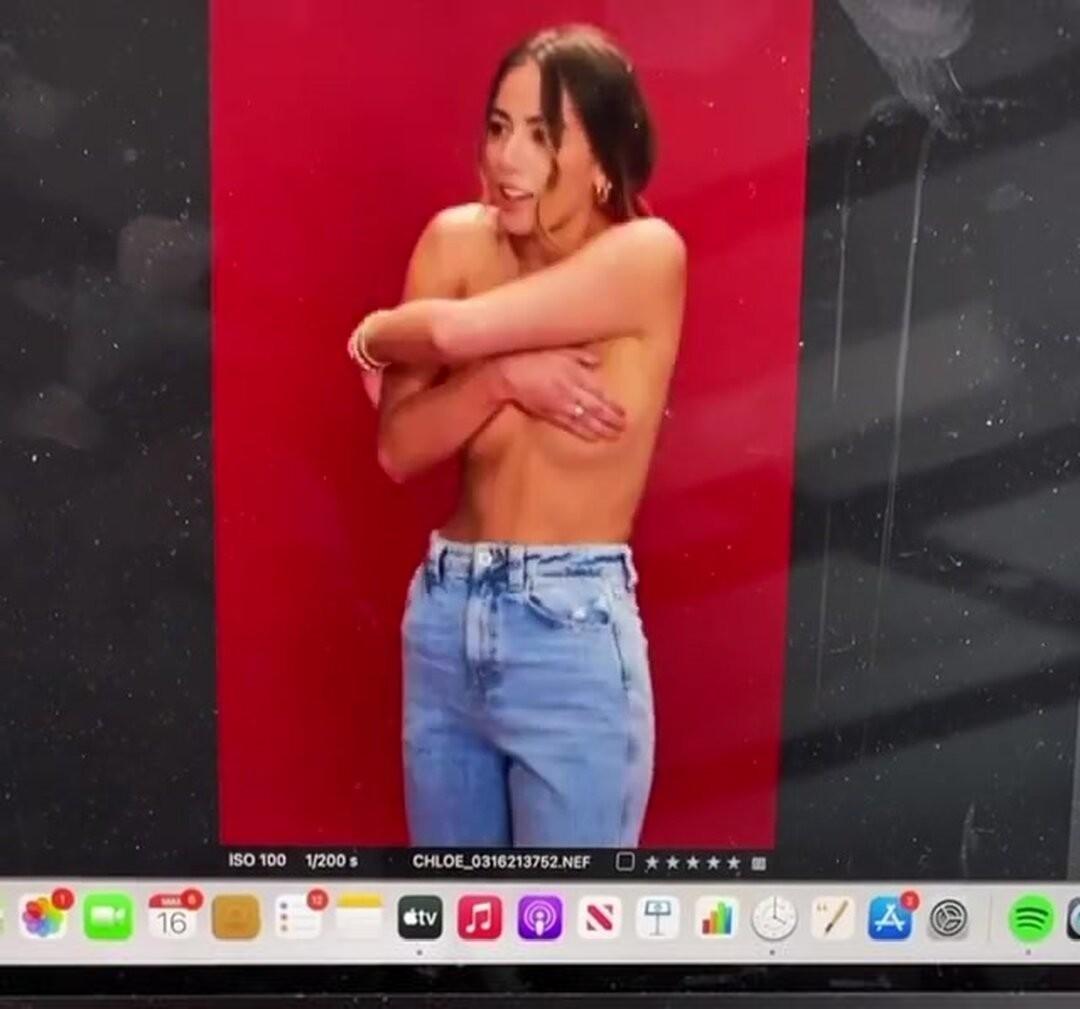
Task: Launch Spotify from the Dock
Action: click(1030, 918)
